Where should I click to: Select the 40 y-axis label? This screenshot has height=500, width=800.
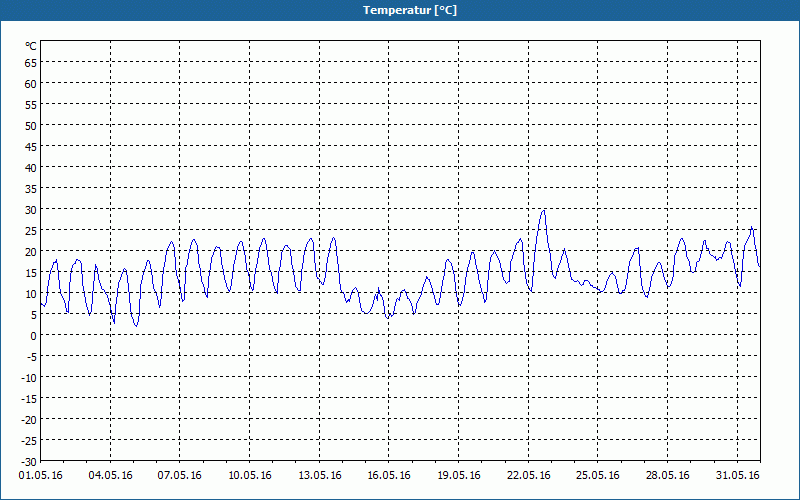point(31,168)
